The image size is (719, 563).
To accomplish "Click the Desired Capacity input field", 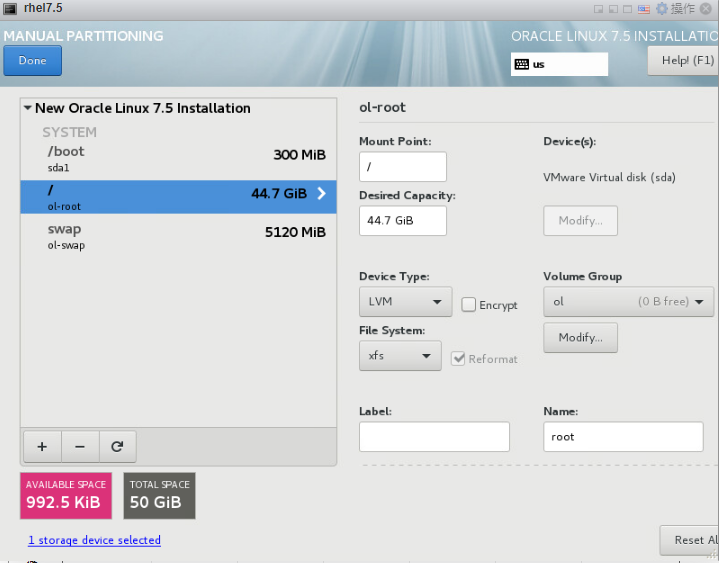I will pyautogui.click(x=403, y=221).
